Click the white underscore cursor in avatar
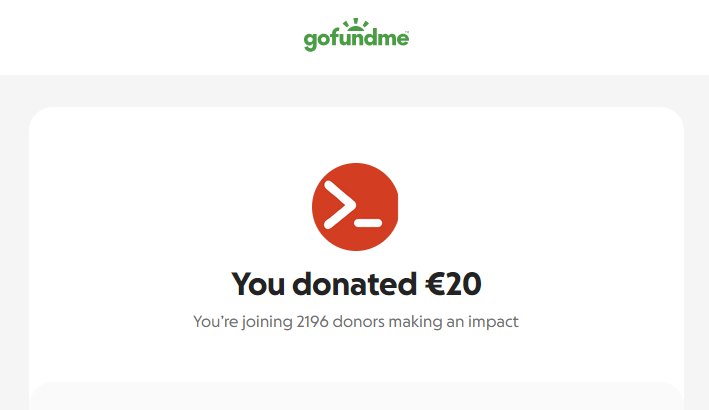 (368, 223)
